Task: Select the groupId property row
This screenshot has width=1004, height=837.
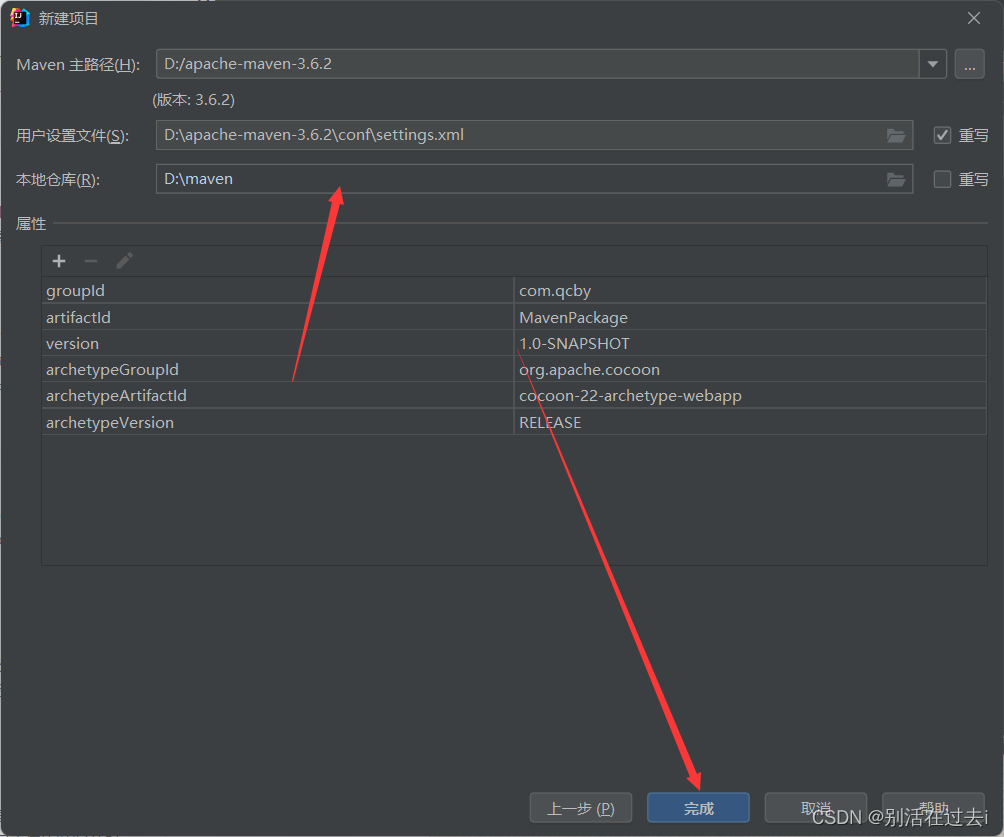Action: (x=514, y=291)
